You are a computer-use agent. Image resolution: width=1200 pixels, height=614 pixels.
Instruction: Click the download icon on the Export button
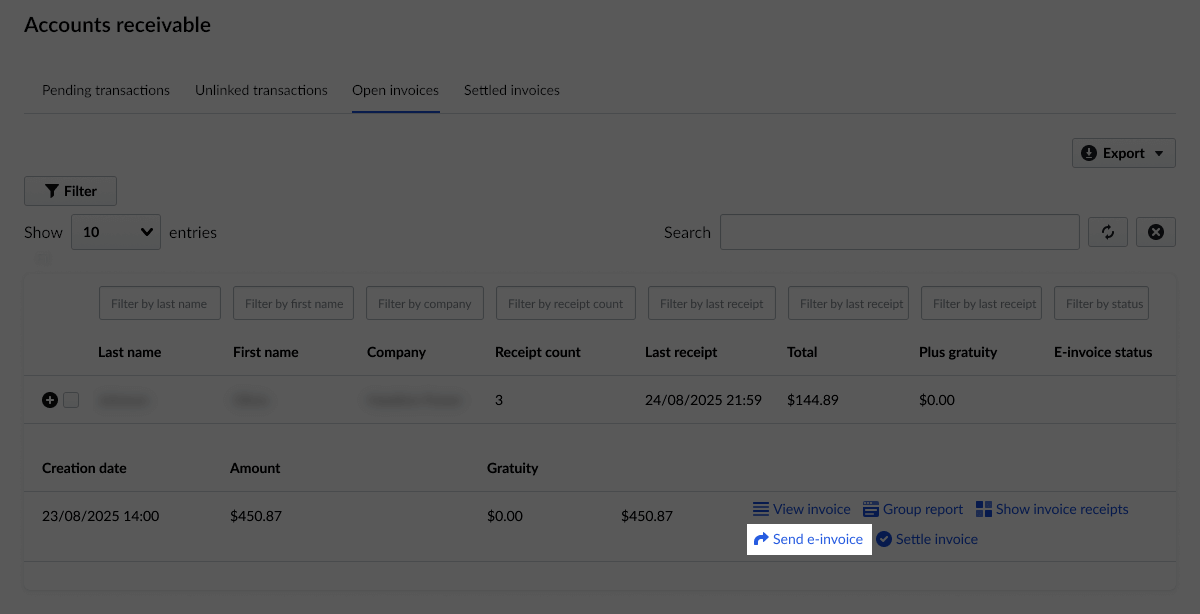click(x=1089, y=152)
